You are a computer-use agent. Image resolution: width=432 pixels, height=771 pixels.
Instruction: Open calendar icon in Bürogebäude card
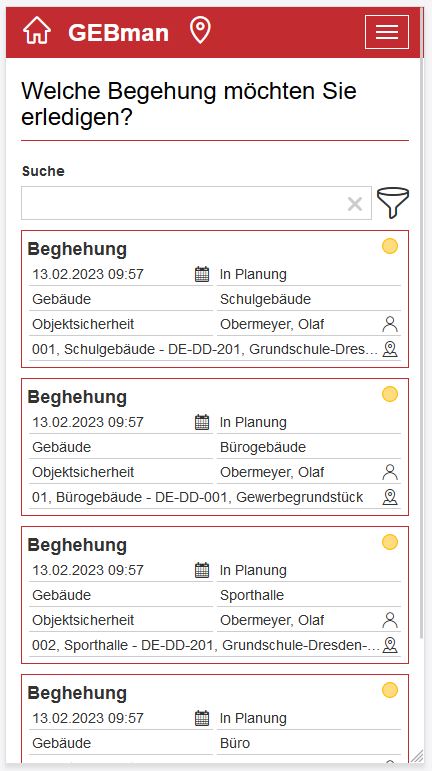[202, 422]
